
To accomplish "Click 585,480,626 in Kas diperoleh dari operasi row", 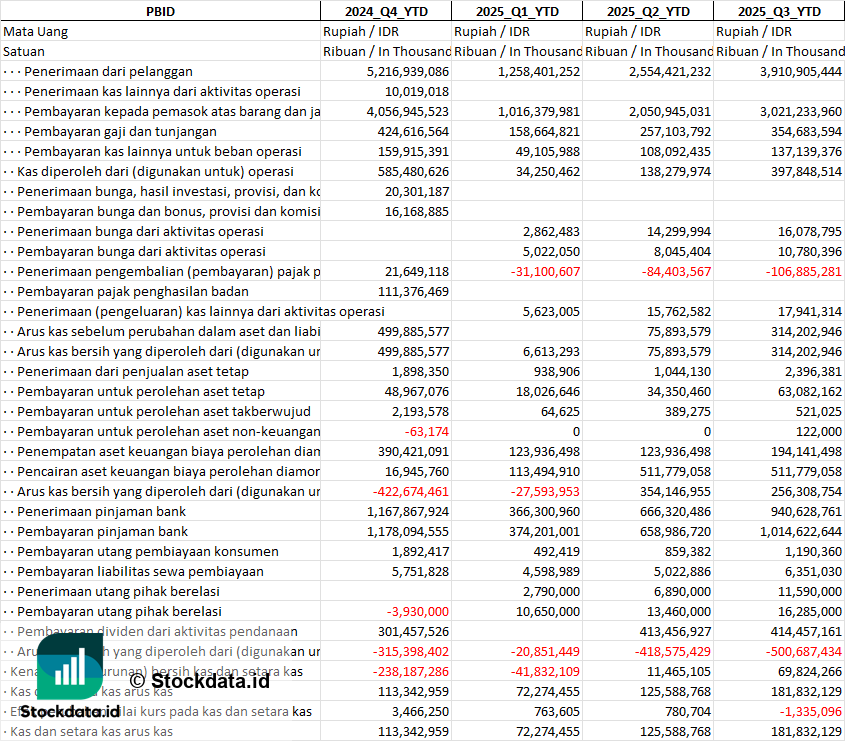I will (x=413, y=171).
